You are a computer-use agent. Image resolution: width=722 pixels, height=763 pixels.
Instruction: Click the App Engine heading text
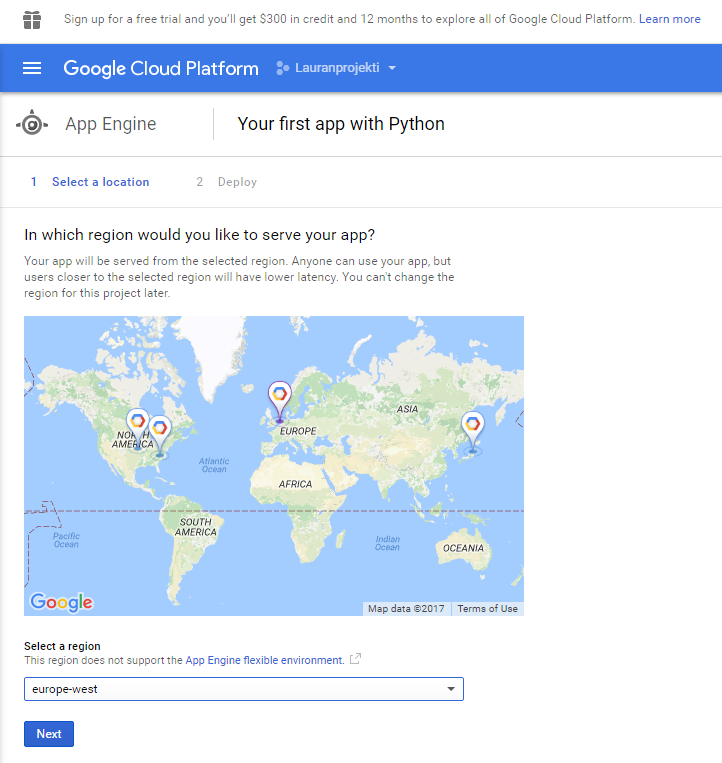pos(111,124)
